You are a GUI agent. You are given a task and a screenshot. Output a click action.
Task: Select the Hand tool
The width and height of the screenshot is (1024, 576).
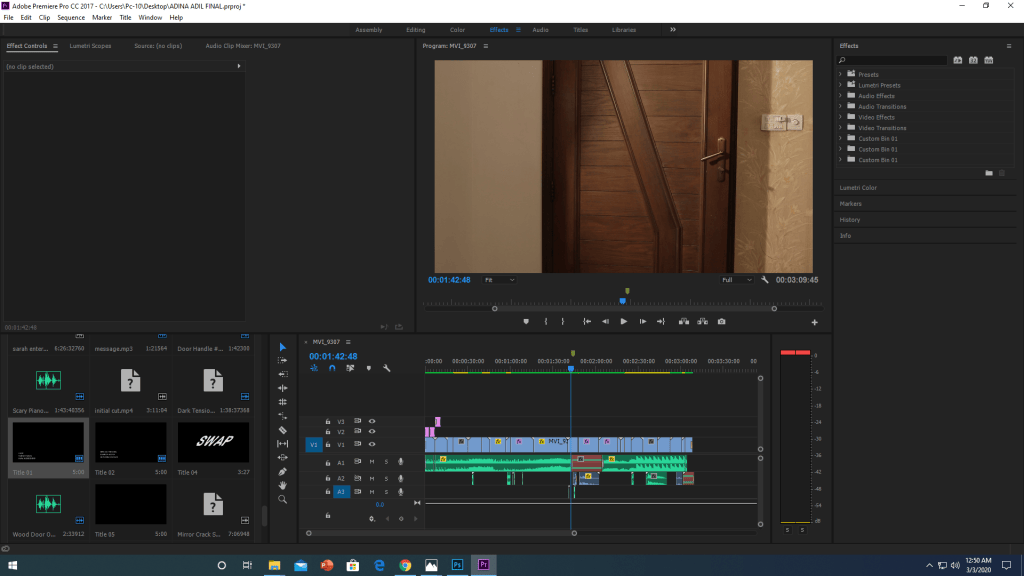pyautogui.click(x=282, y=485)
